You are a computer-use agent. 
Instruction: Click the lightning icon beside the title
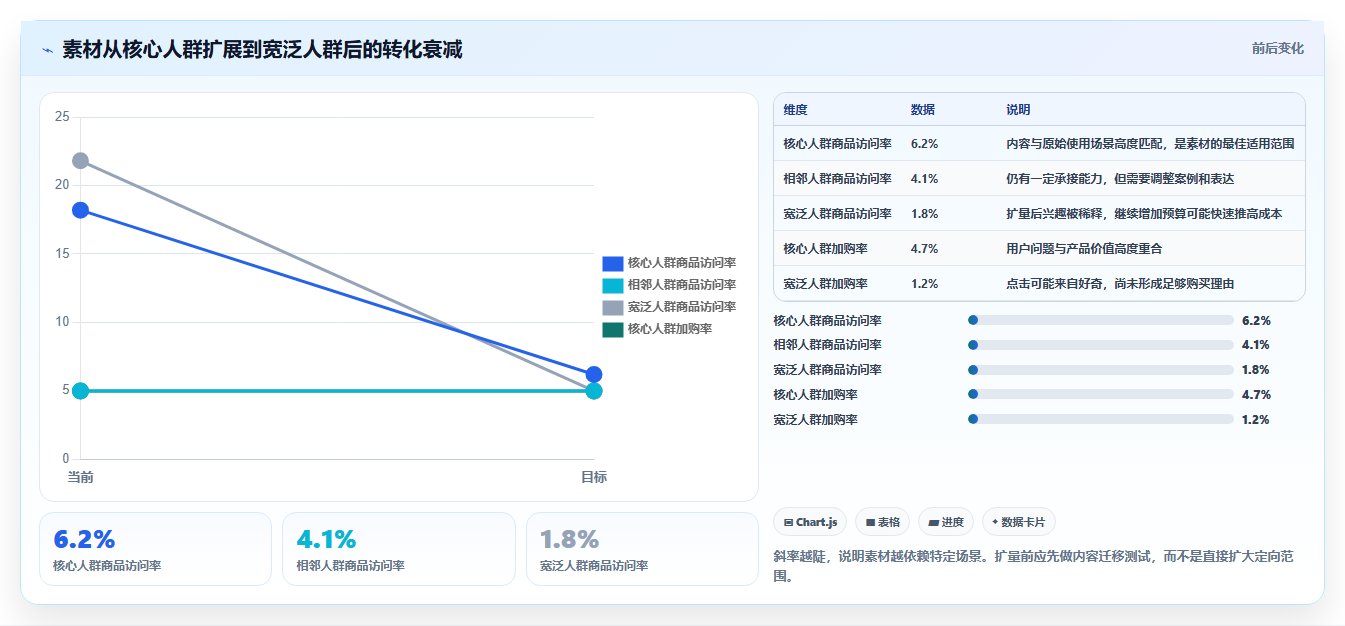click(47, 50)
